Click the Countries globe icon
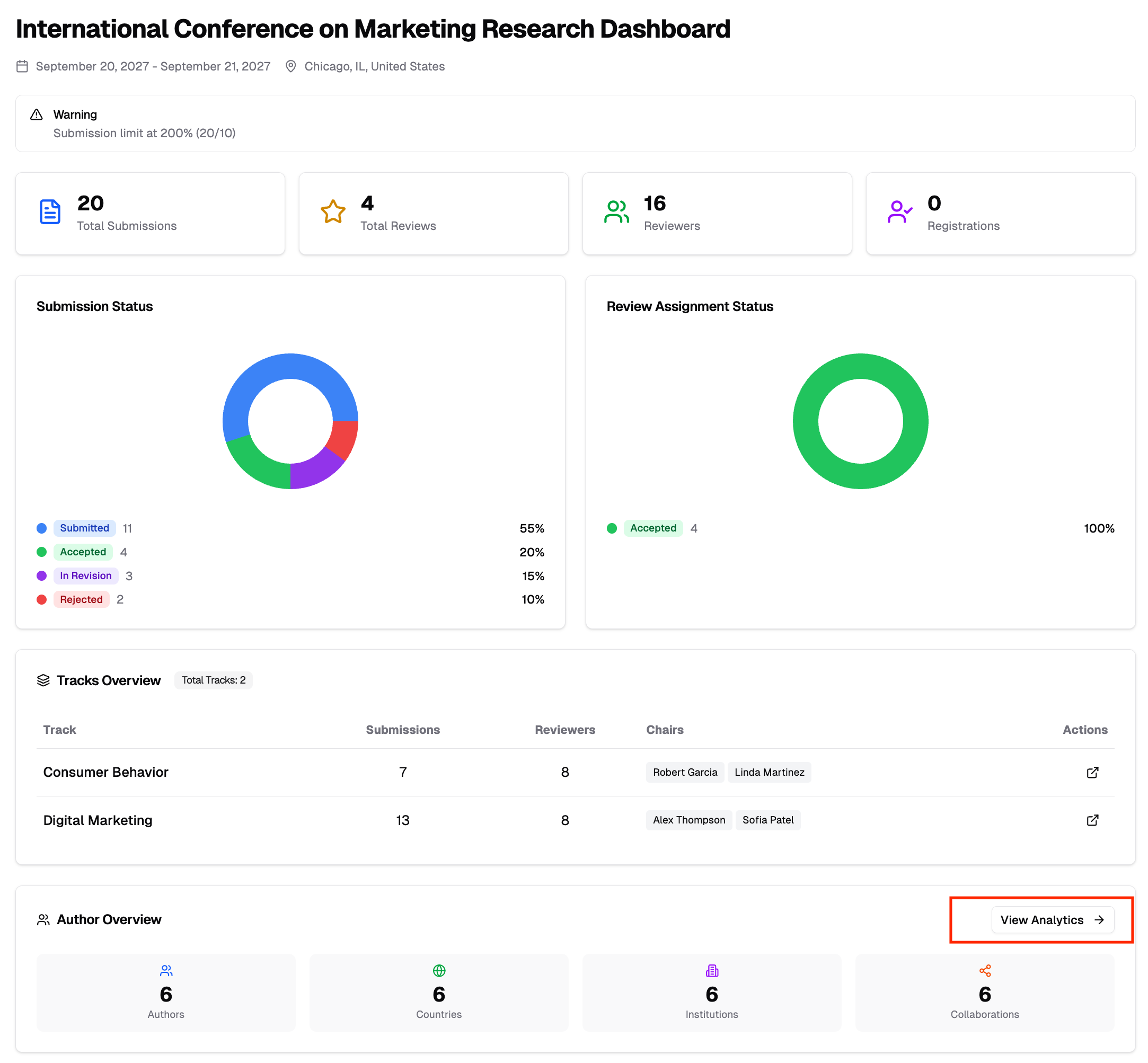 tap(438, 970)
